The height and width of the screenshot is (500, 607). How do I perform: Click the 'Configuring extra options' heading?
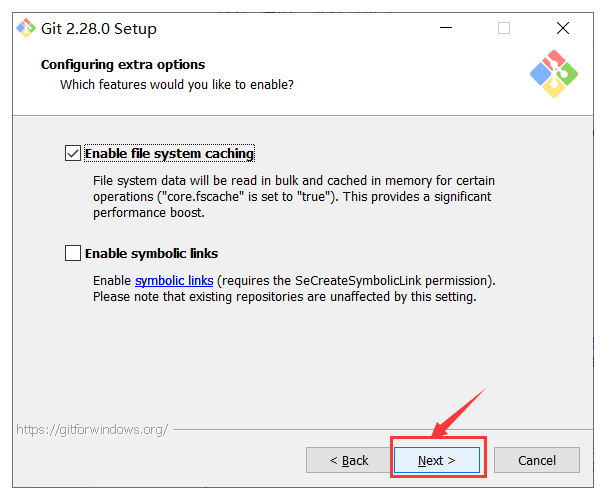[123, 65]
